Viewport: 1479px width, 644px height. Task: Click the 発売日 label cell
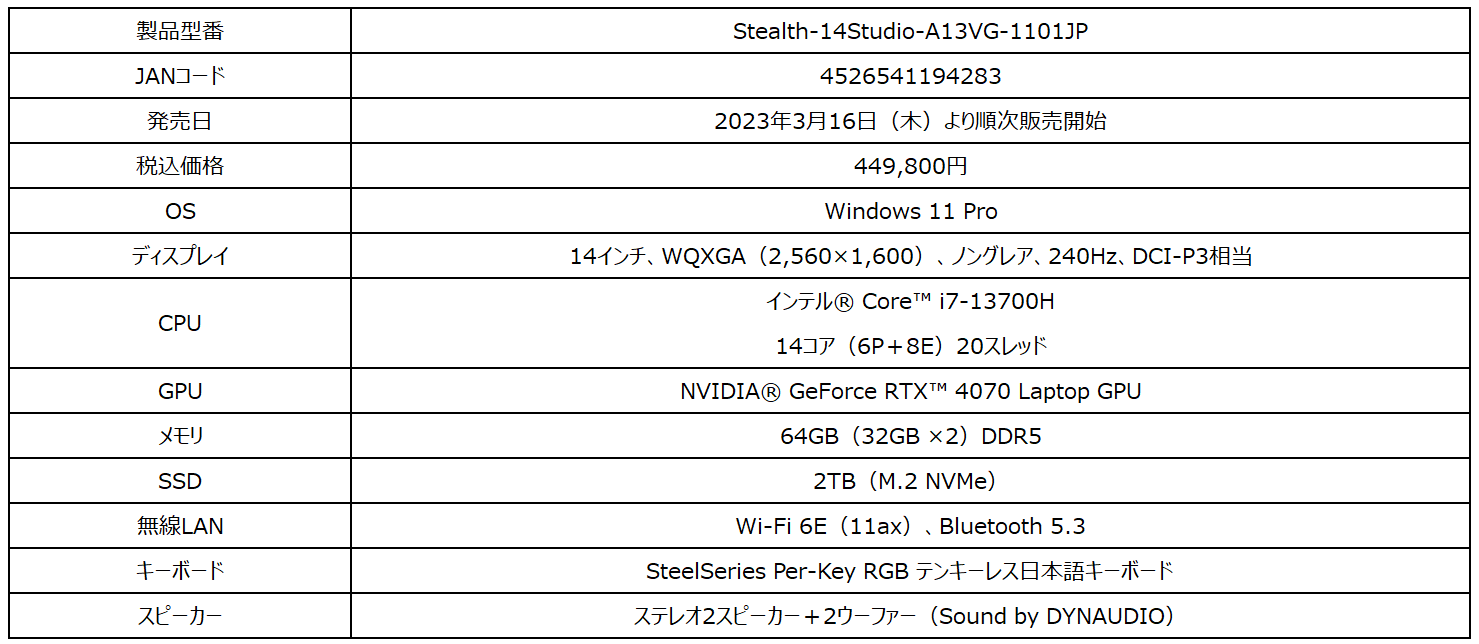coord(180,121)
